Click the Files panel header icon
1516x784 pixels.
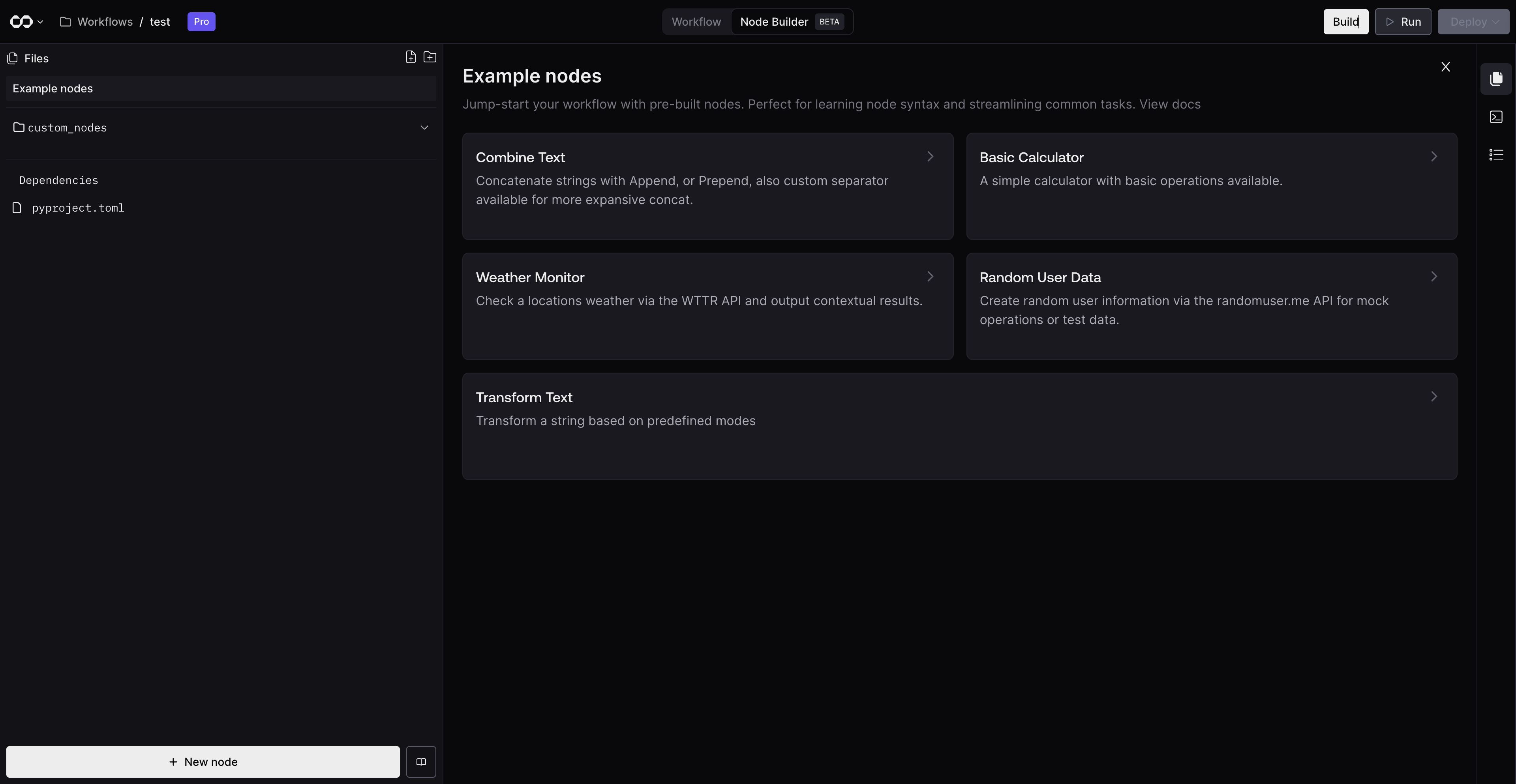click(x=12, y=58)
